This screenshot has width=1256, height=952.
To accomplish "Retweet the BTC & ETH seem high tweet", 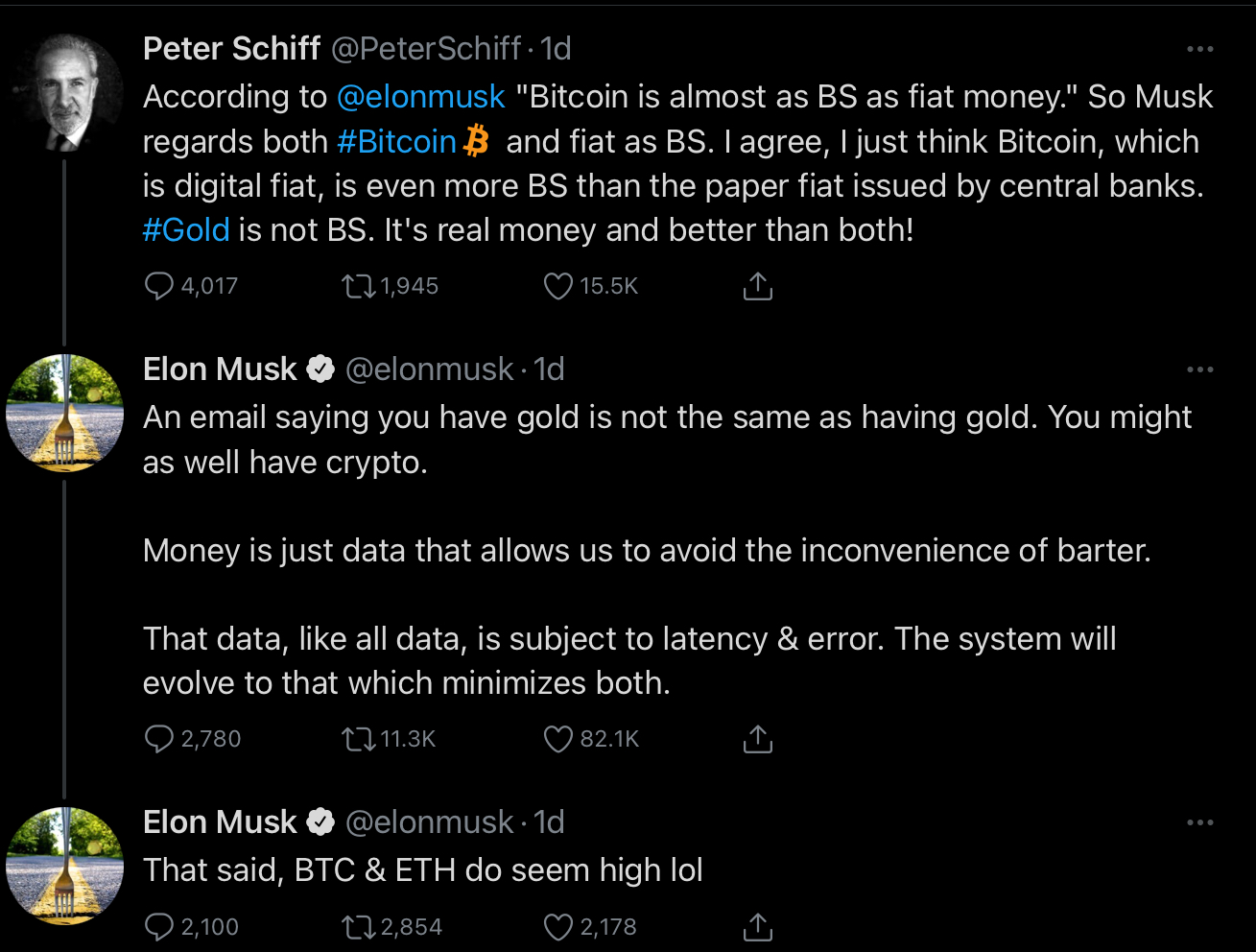I will (359, 927).
